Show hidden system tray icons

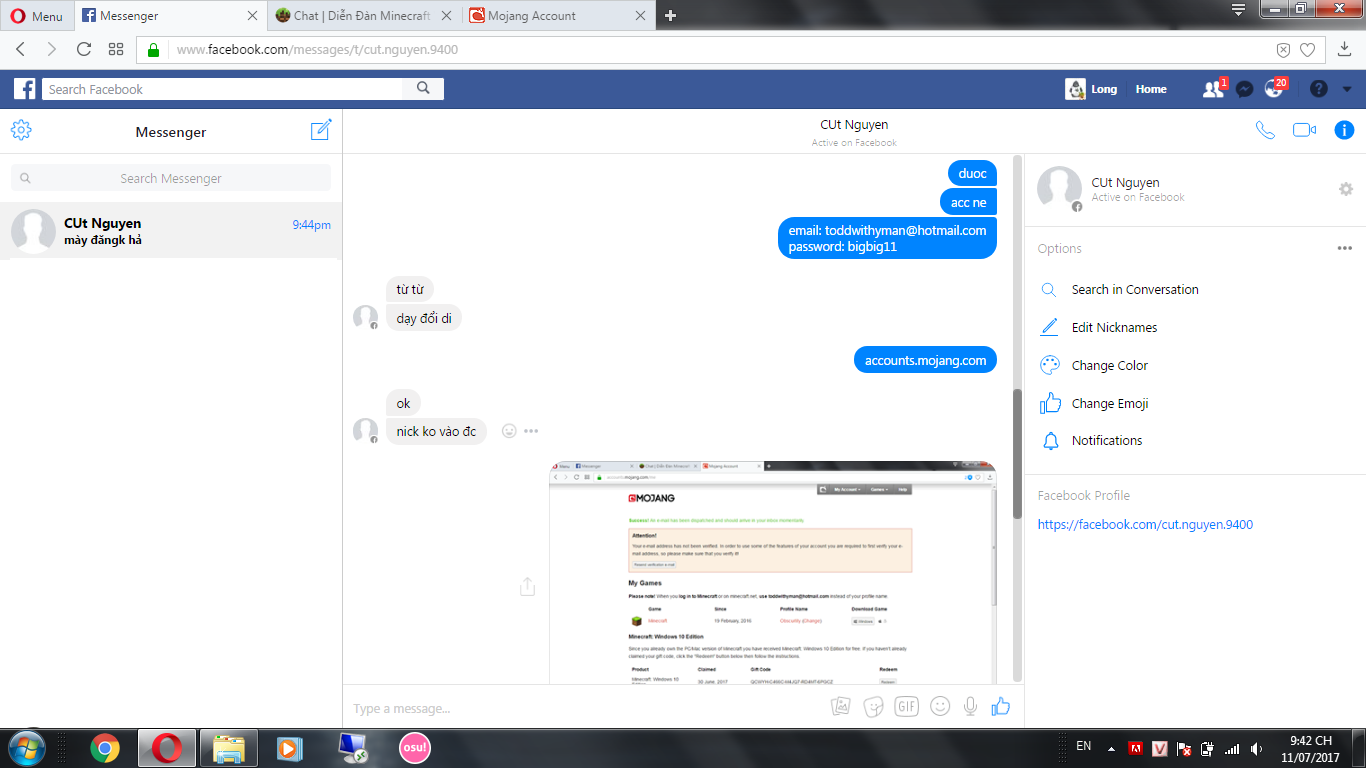point(1109,747)
